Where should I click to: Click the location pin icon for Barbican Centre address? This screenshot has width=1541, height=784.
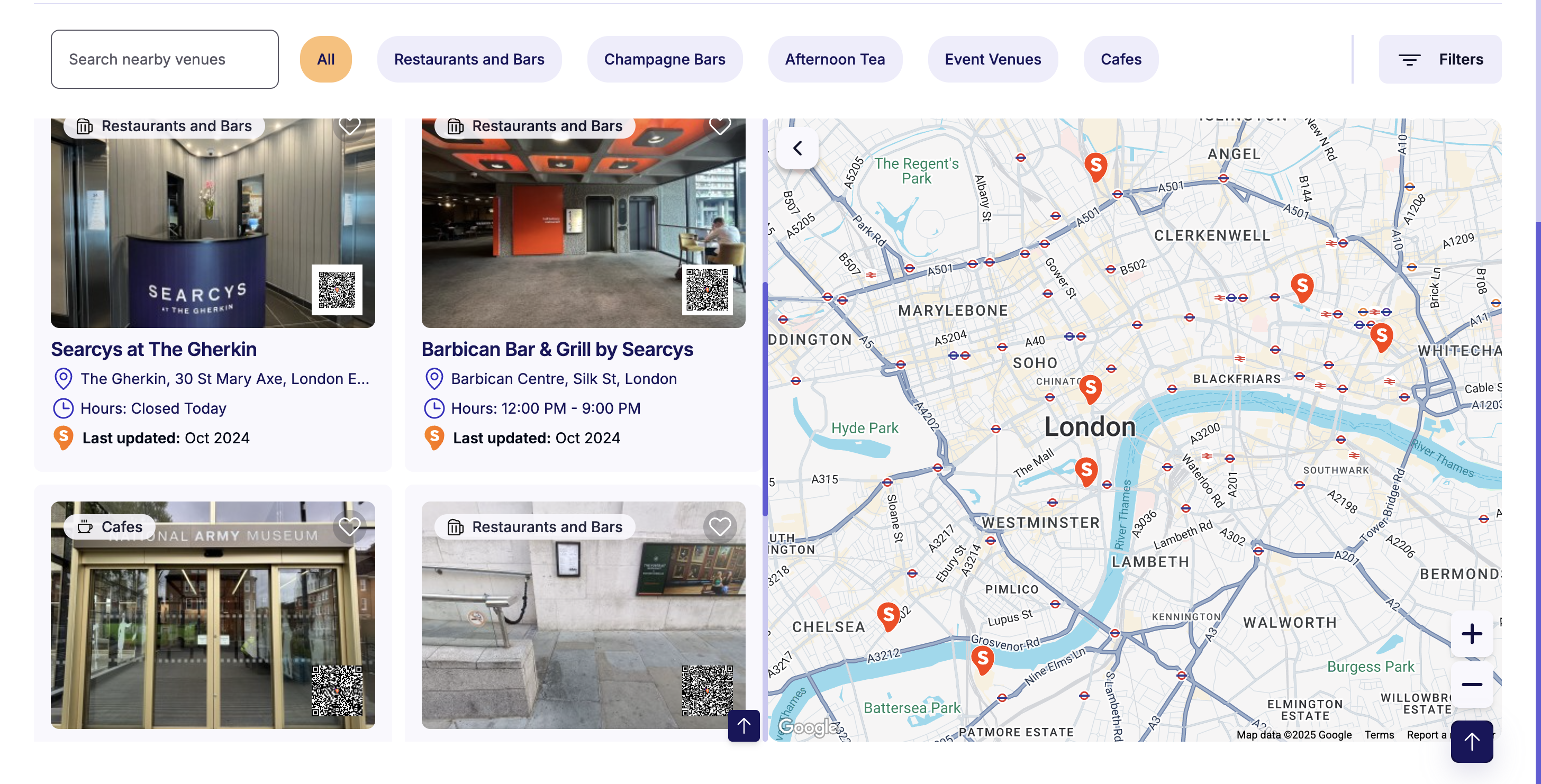pos(434,379)
